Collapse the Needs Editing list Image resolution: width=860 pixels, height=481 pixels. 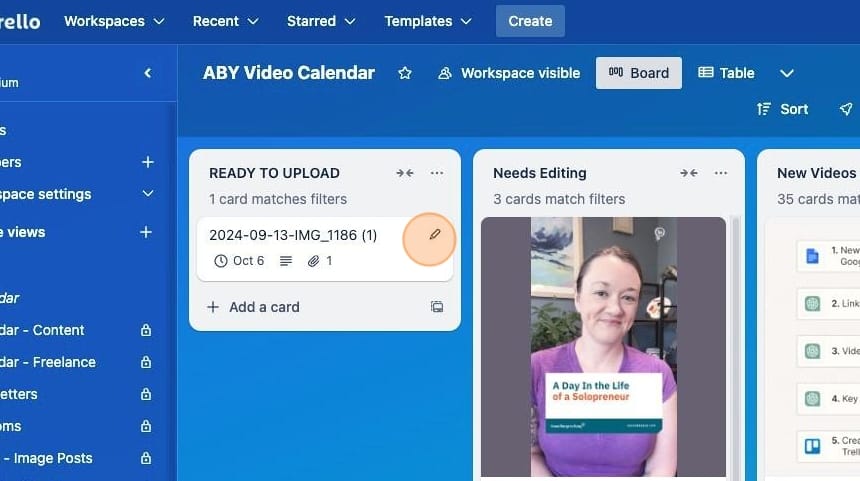point(688,173)
